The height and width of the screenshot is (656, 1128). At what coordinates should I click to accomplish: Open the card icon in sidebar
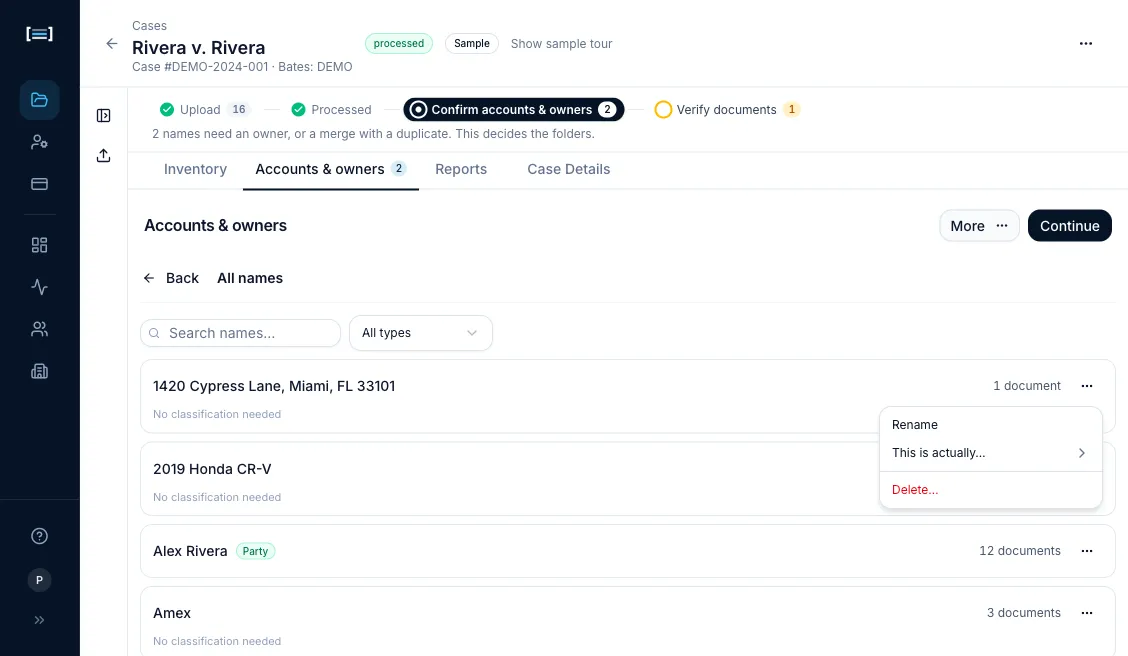(x=40, y=184)
